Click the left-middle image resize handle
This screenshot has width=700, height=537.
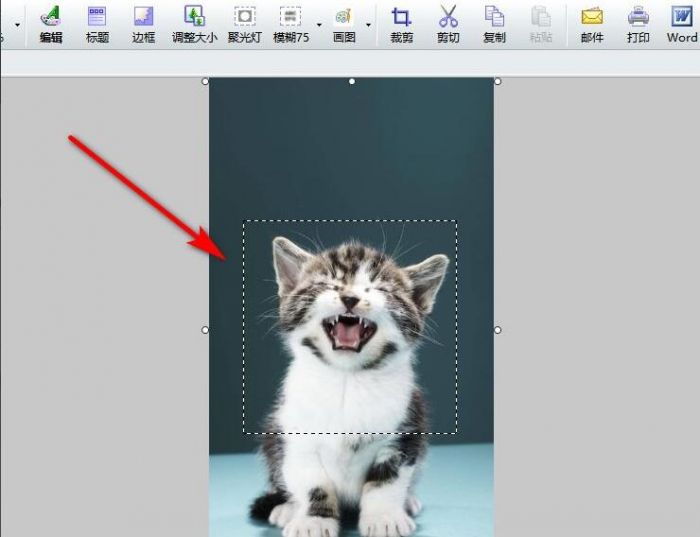(x=206, y=329)
